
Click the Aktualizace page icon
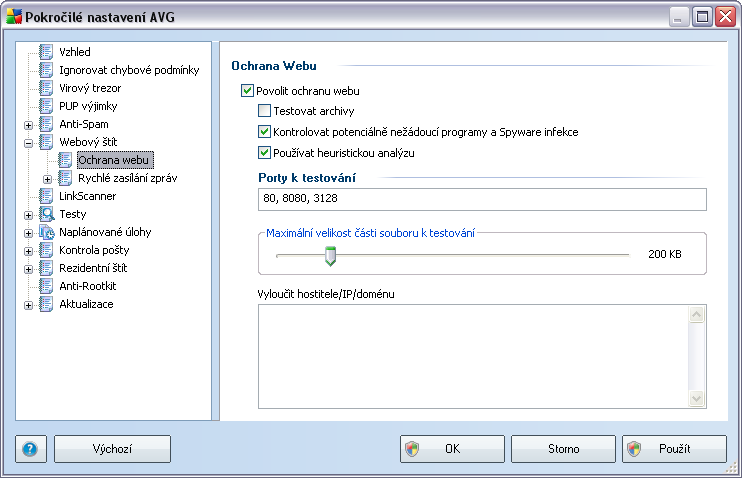[x=46, y=303]
